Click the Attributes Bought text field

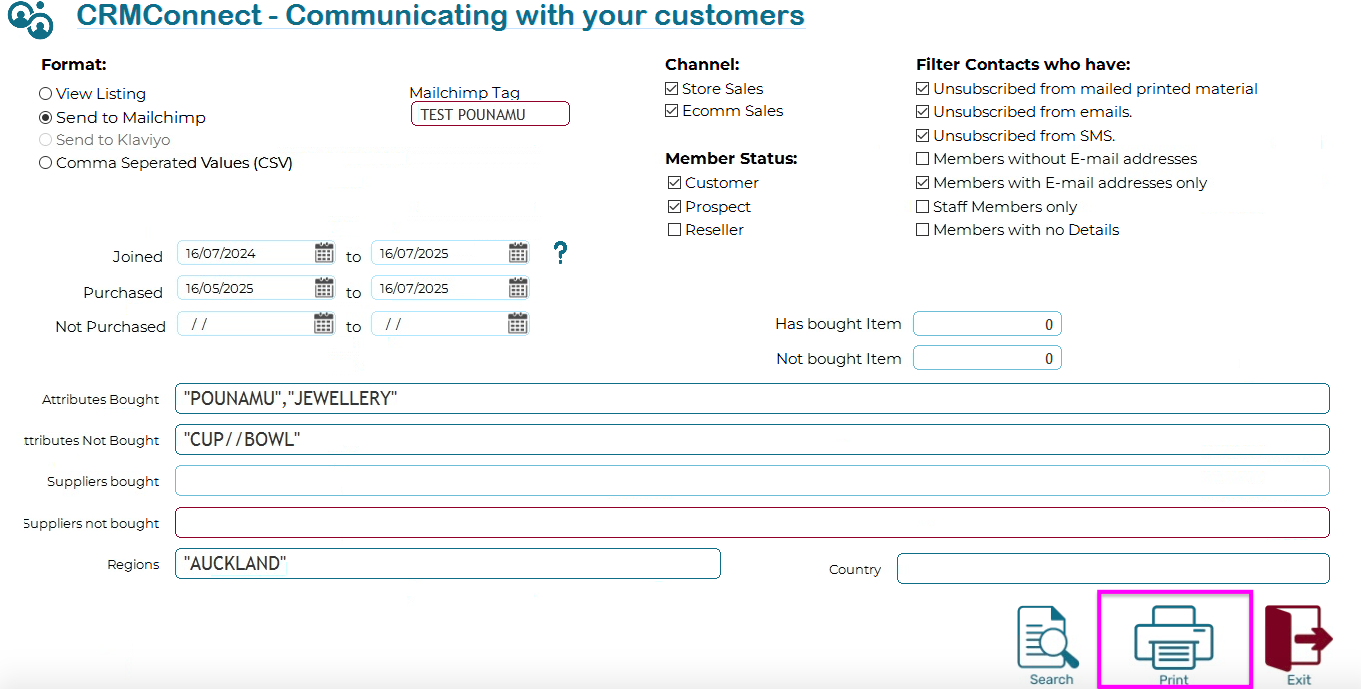tap(752, 398)
